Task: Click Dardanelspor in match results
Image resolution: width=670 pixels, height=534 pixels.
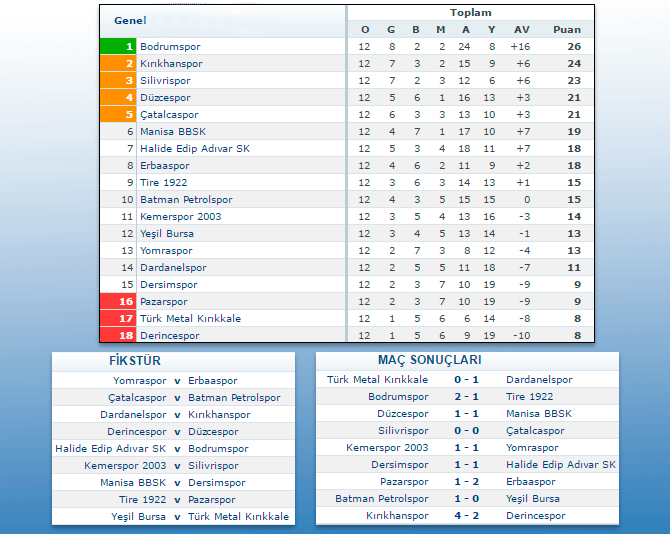Action: (x=539, y=380)
